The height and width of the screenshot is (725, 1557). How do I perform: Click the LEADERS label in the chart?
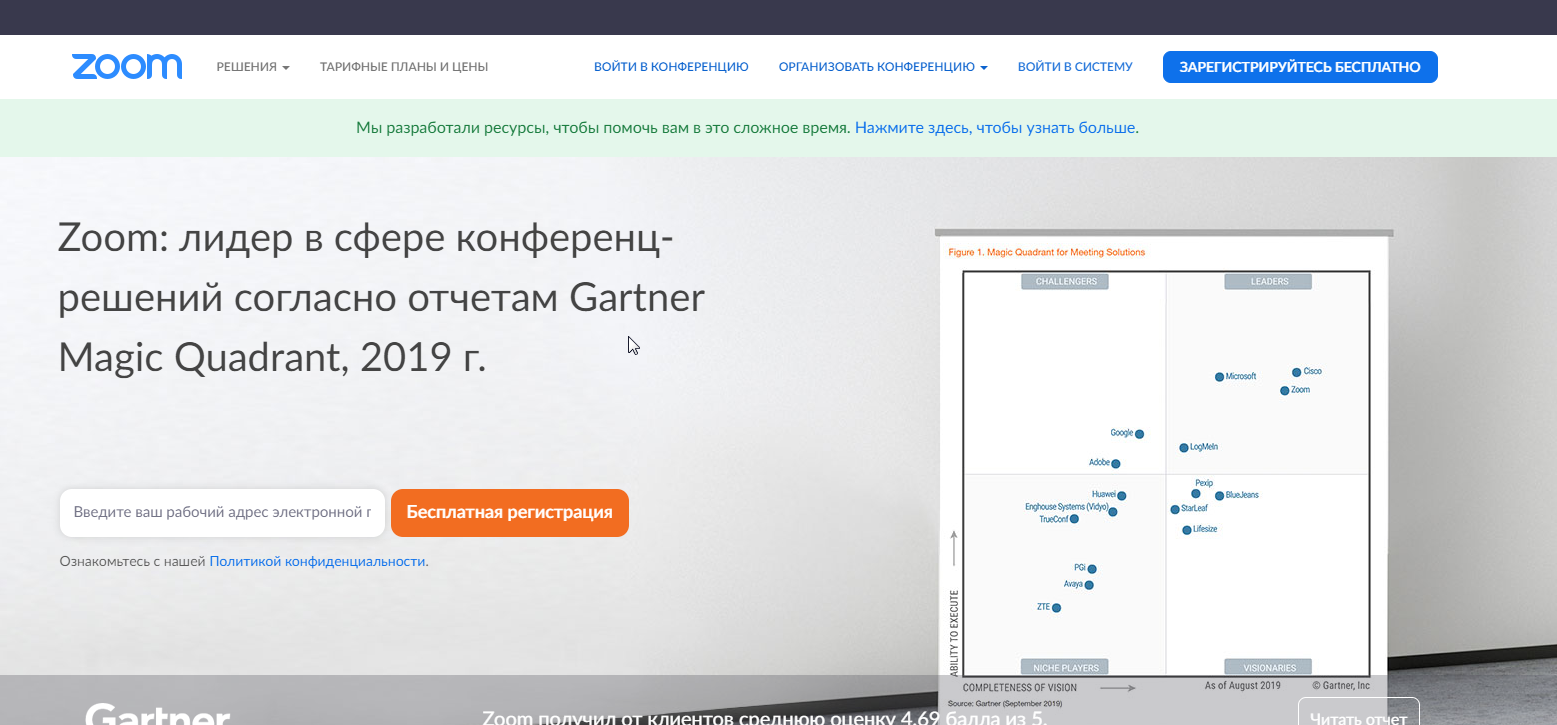point(1269,282)
